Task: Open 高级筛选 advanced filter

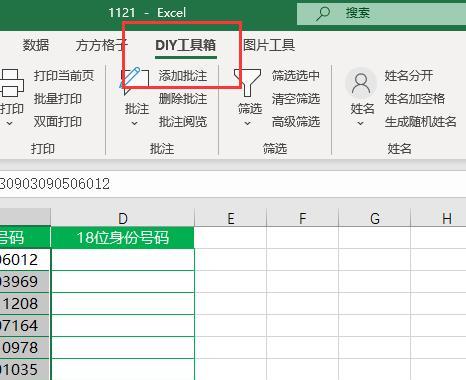Action: coord(296,122)
